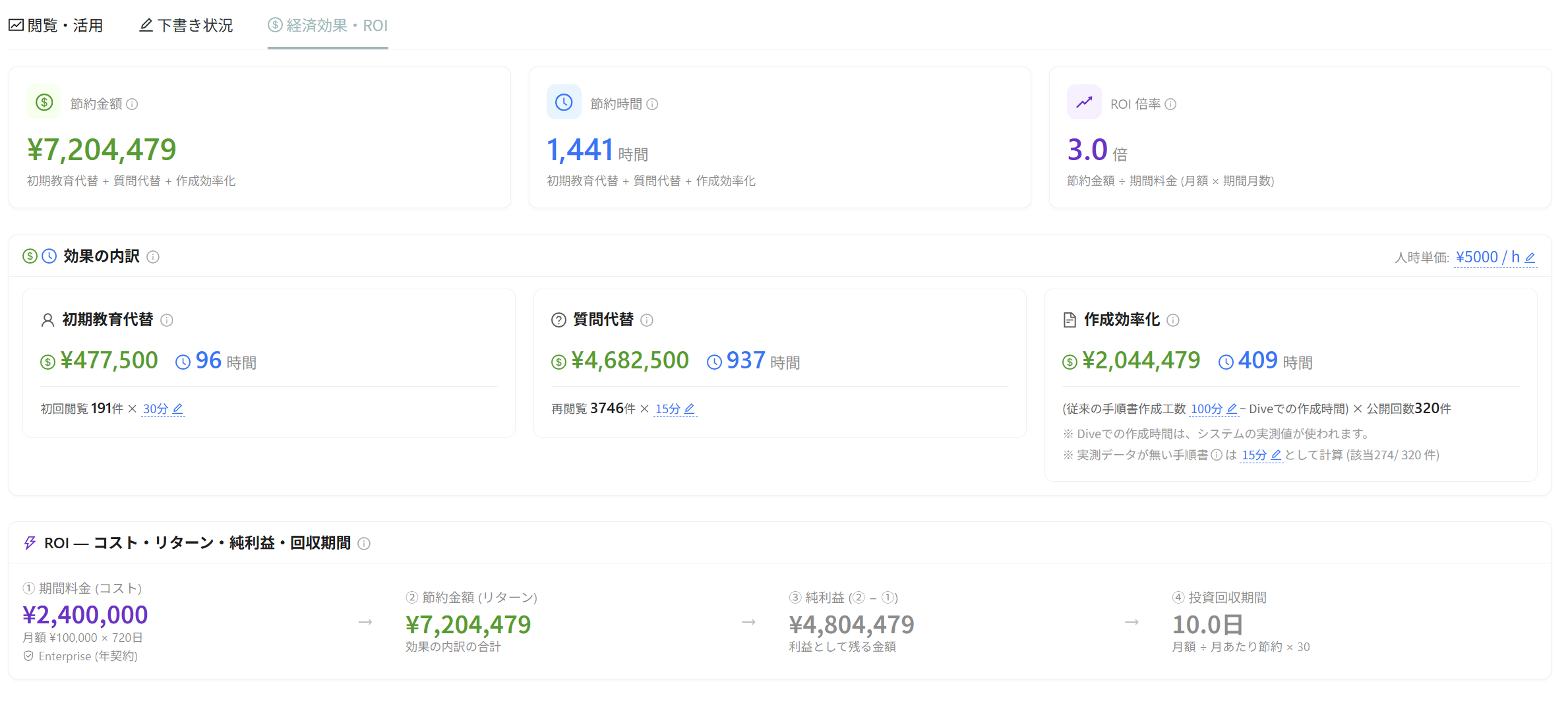This screenshot has height=713, width=1568.
Task: Click purple trend icon in ROI 倍率 card
Action: pyautogui.click(x=1084, y=102)
